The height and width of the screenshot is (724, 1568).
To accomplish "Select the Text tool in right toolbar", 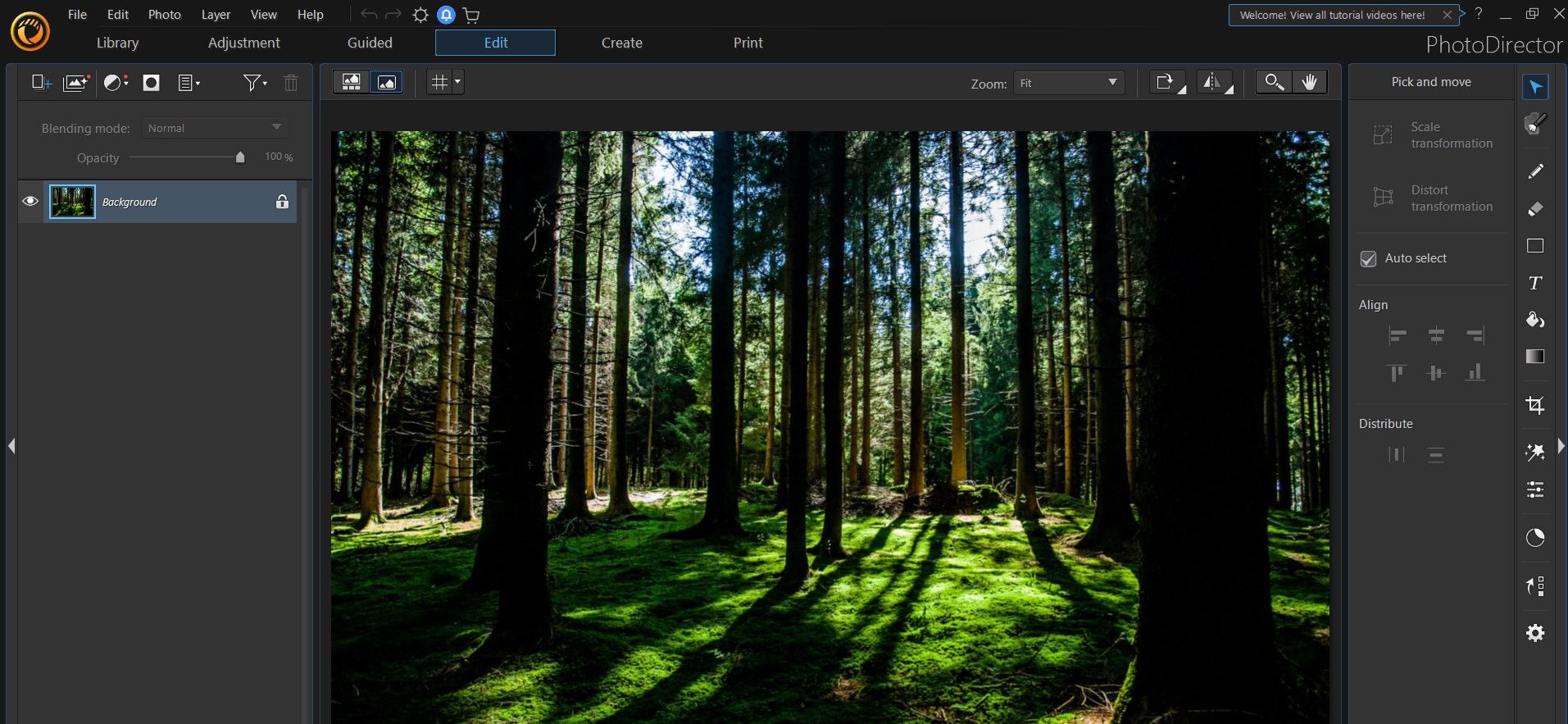I will 1535,283.
